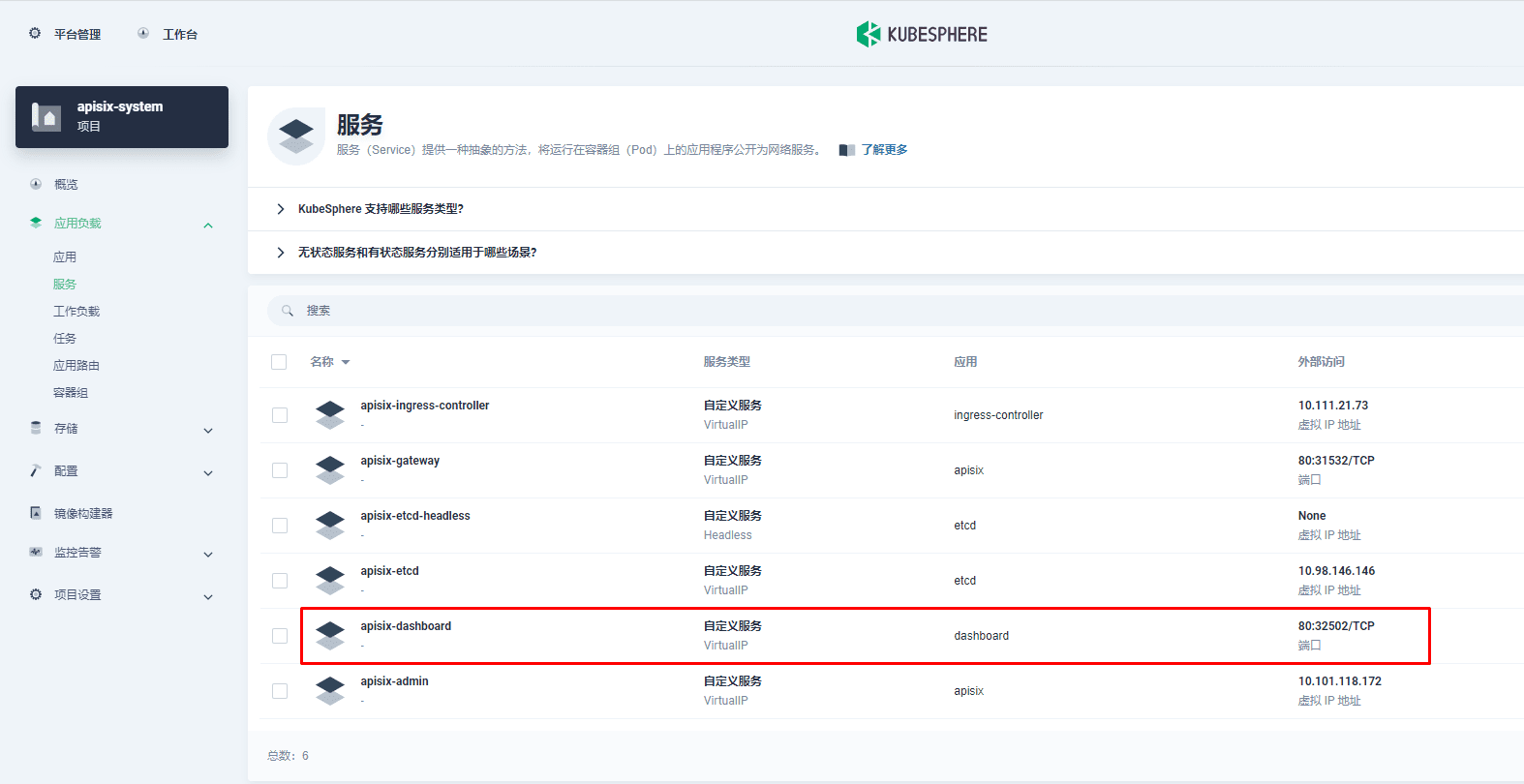This screenshot has width=1524, height=784.
Task: Open the apisix-etcd-headless service link
Action: tap(415, 516)
